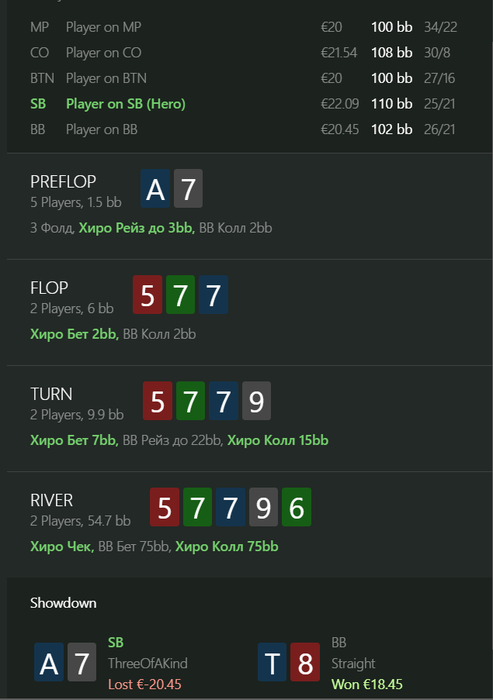Screen dimensions: 493x700
Task: Select the red 5 card on the FLOP
Action: [x=147, y=295]
